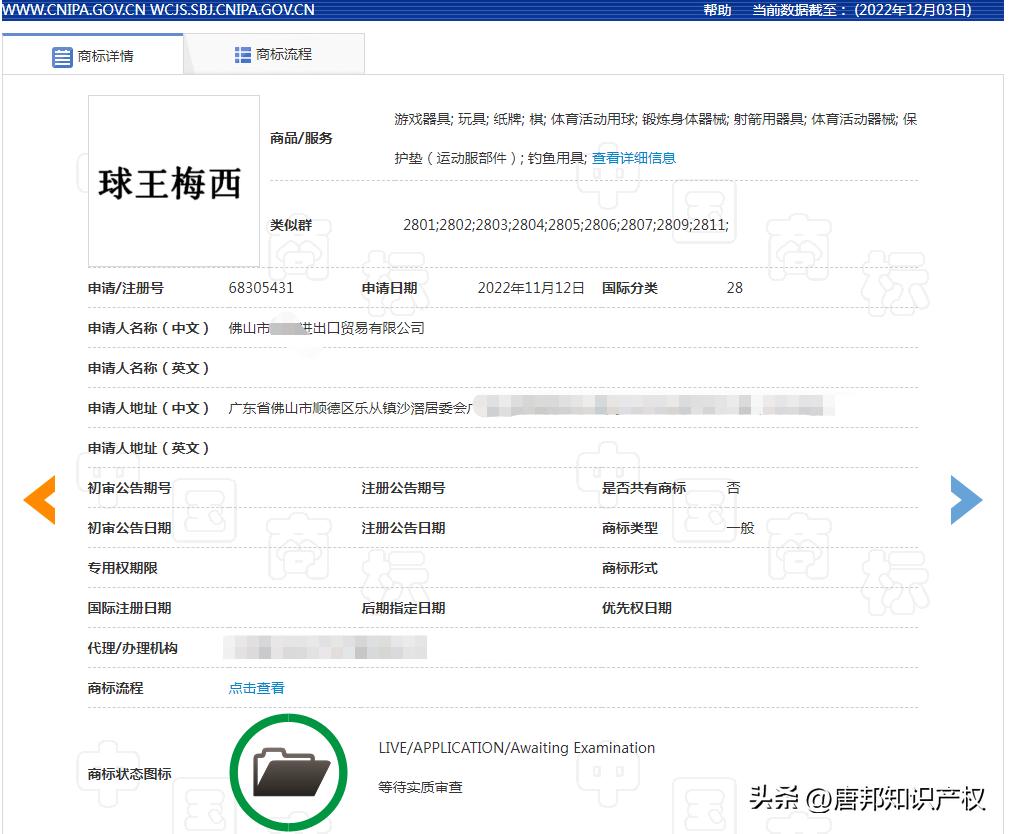Click the green folder trademark status icon
The width and height of the screenshot is (1009, 834).
coord(289,772)
